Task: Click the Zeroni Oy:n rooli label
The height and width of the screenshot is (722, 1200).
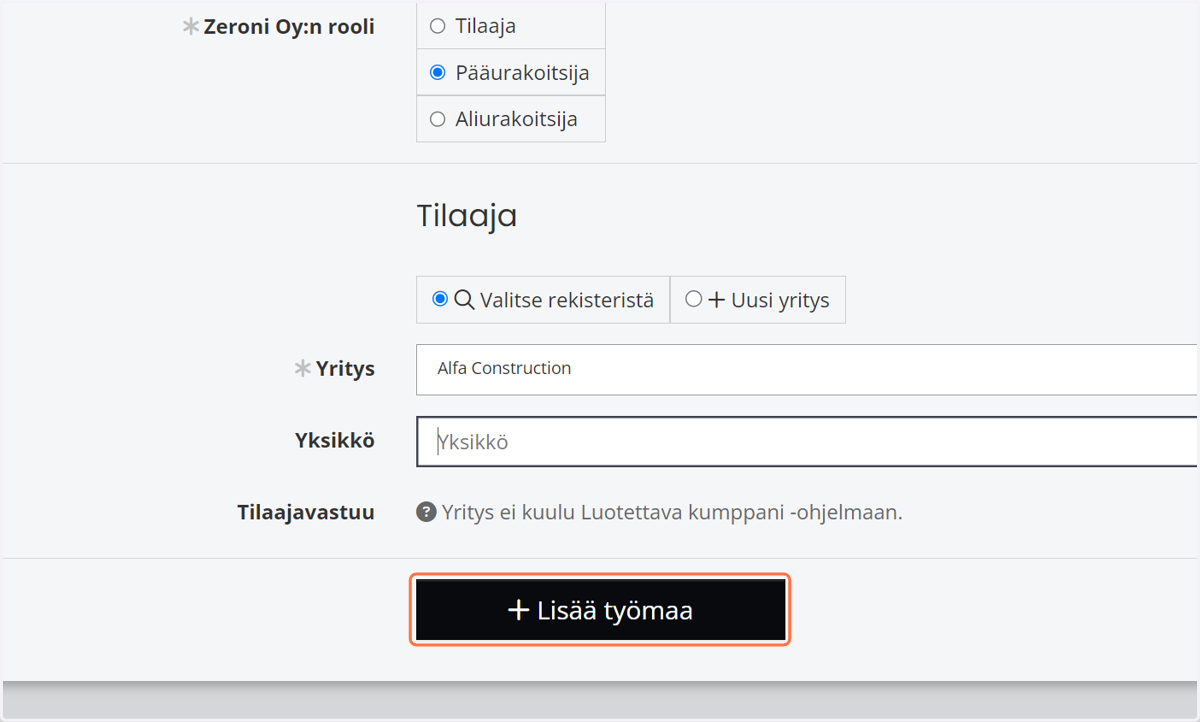Action: pos(289,27)
